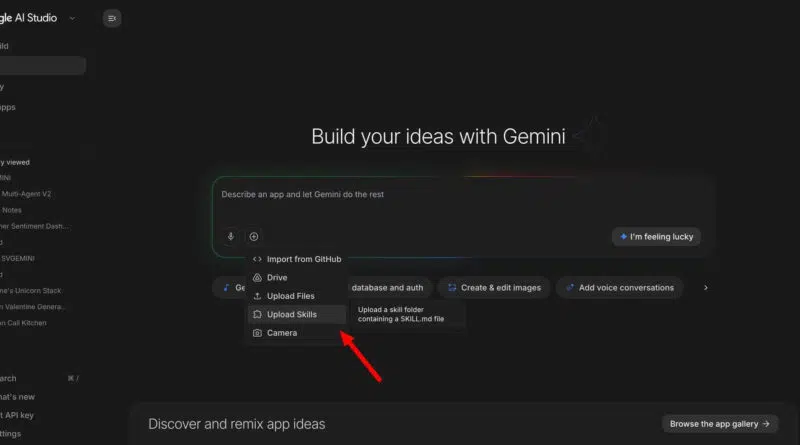Open the AI Studio title dropdown chevron

72,18
